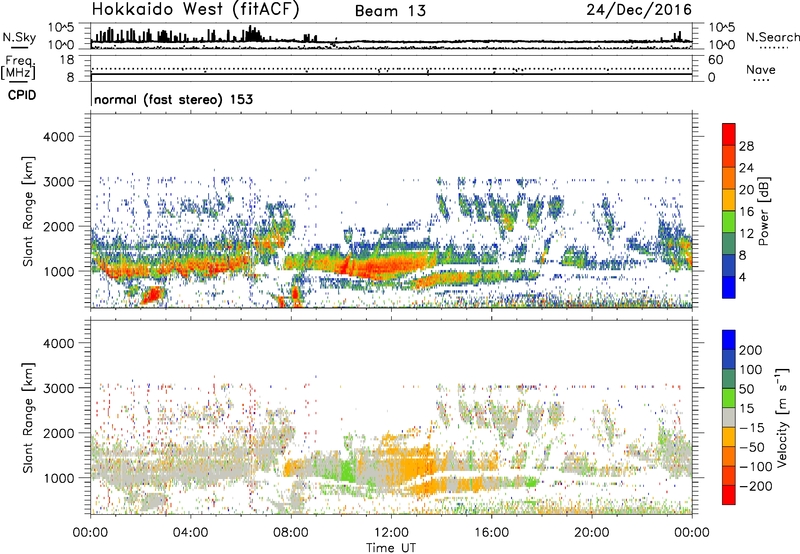This screenshot has height=554, width=800.
Task: Click the '18' frequency axis value
Action: tap(67, 60)
